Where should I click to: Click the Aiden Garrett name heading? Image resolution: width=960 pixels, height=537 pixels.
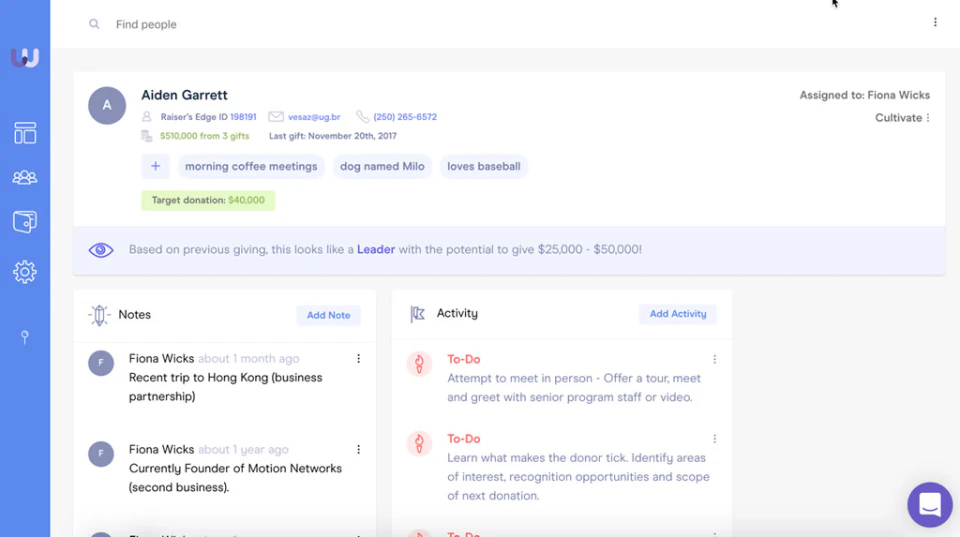click(x=184, y=95)
